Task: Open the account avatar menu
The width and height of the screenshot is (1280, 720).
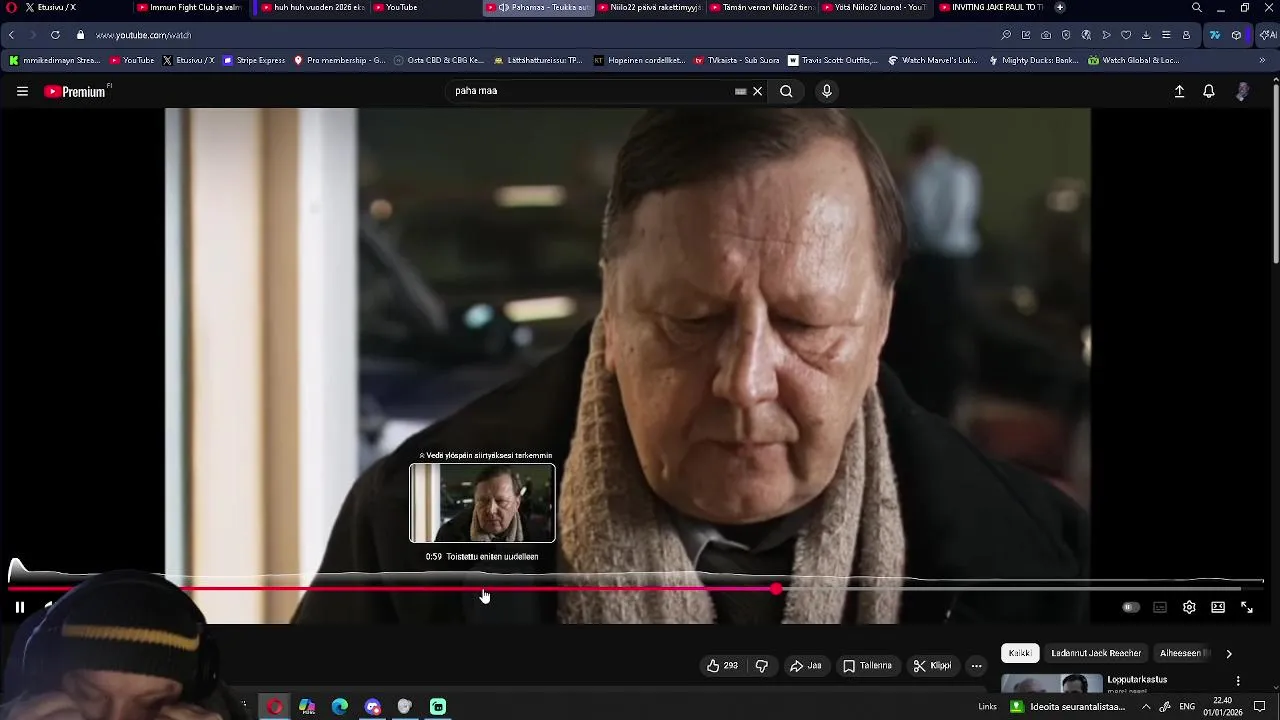Action: click(1242, 91)
